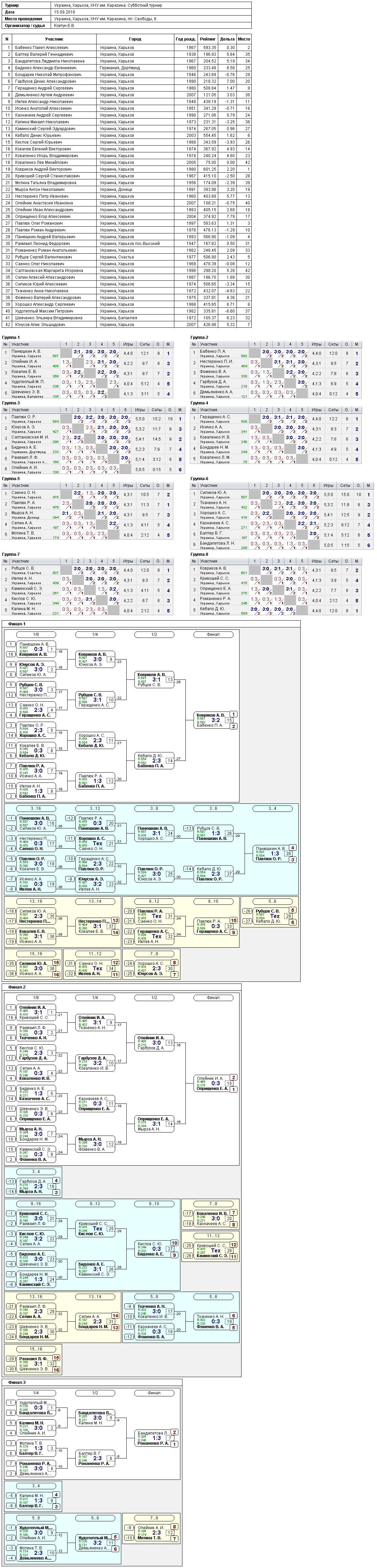The image size is (377, 1568).
Task: Click the tournament date 15.09.2018
Action: pyautogui.click(x=64, y=12)
